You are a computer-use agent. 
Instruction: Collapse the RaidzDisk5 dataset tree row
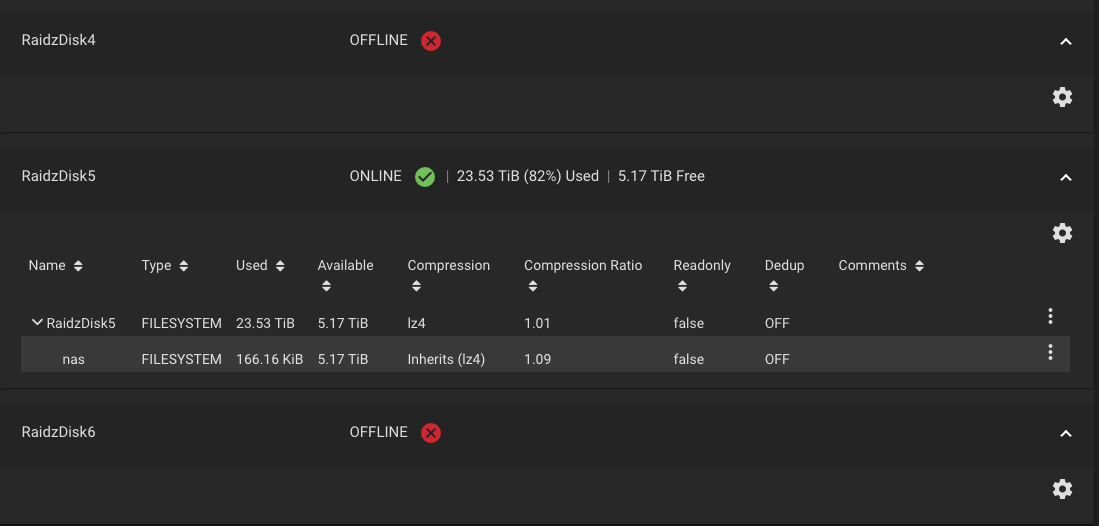coord(37,323)
